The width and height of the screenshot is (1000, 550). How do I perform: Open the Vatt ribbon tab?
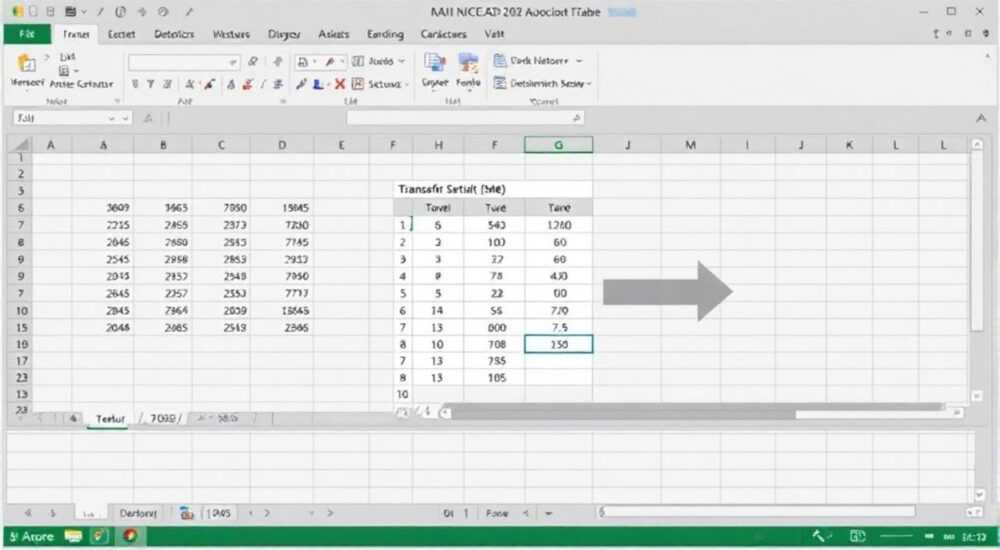pos(494,34)
